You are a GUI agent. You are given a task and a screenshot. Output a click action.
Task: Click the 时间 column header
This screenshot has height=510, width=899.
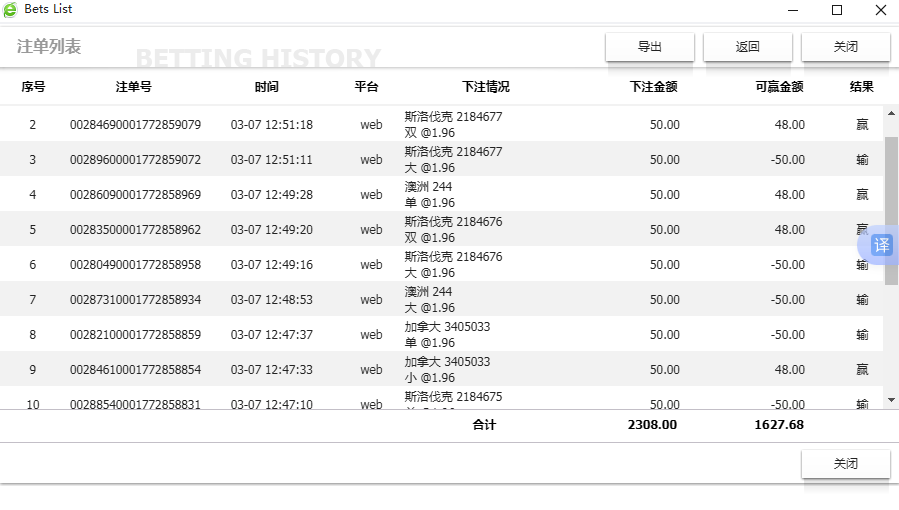pyautogui.click(x=267, y=87)
